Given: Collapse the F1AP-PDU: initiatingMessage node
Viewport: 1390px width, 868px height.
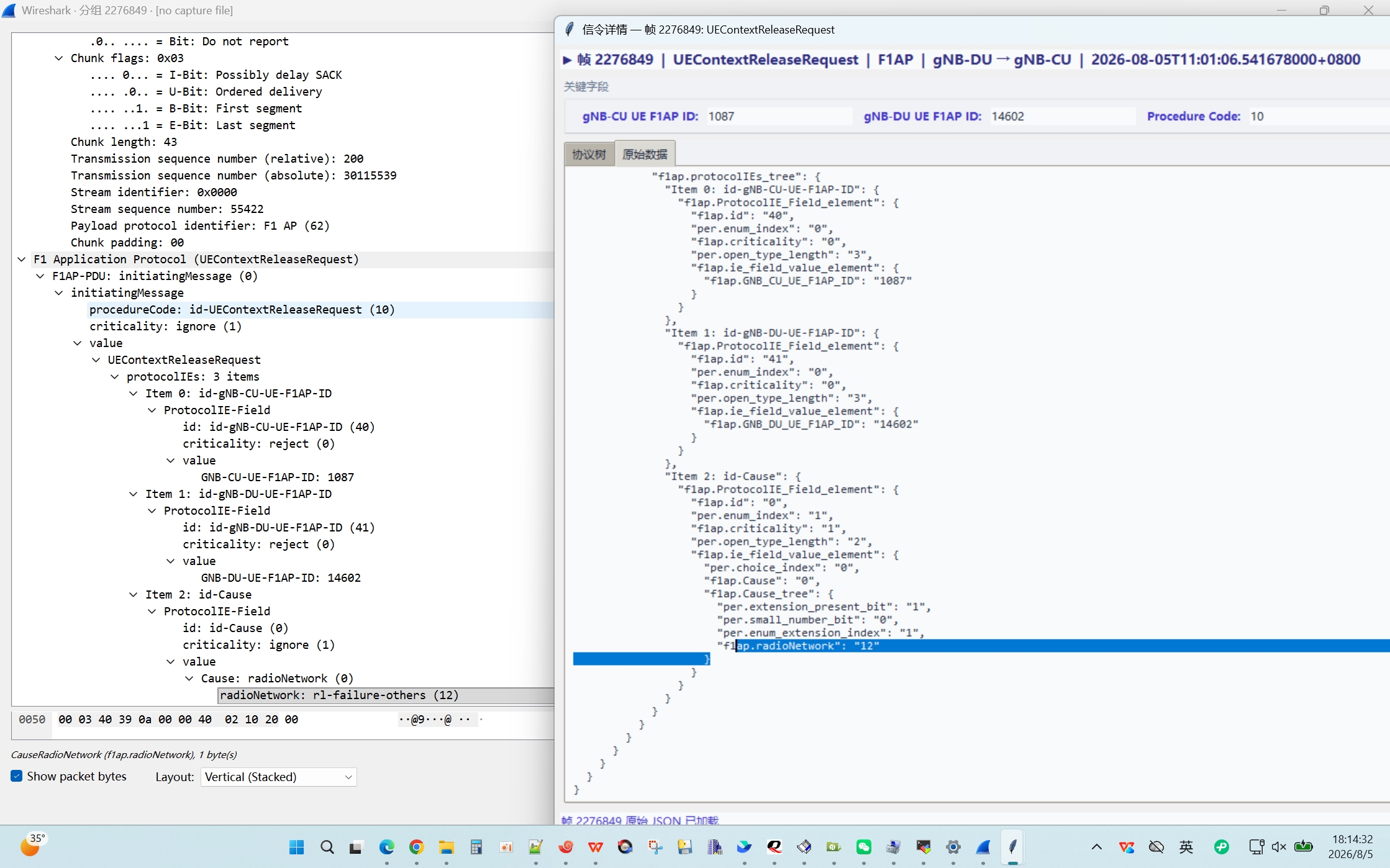Looking at the screenshot, I should (40, 276).
